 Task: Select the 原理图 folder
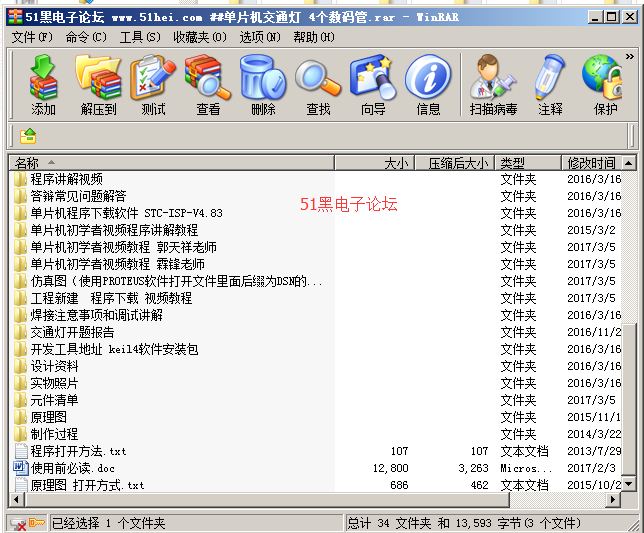48,417
